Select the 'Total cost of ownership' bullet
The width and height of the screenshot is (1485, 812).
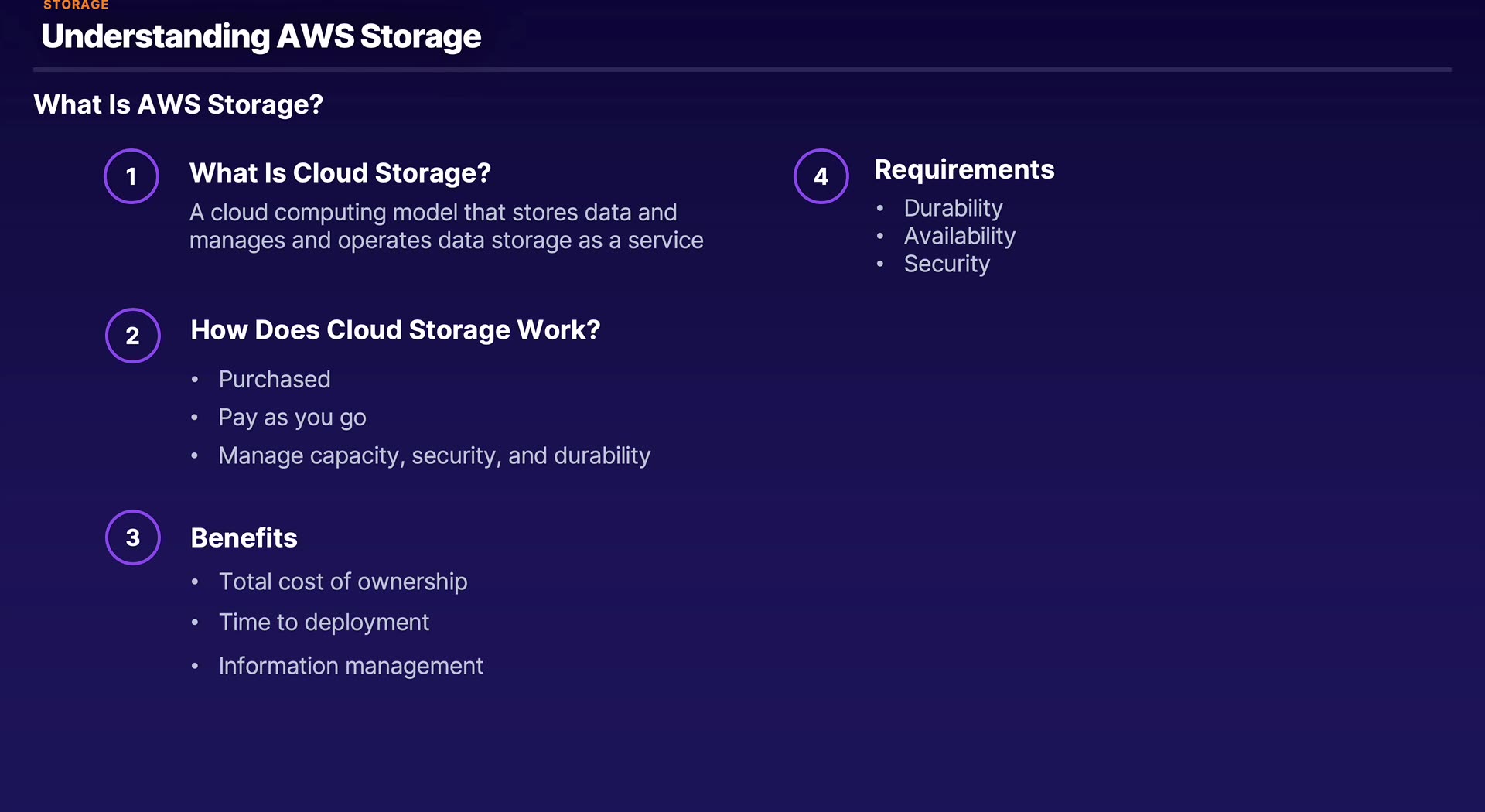coord(343,582)
